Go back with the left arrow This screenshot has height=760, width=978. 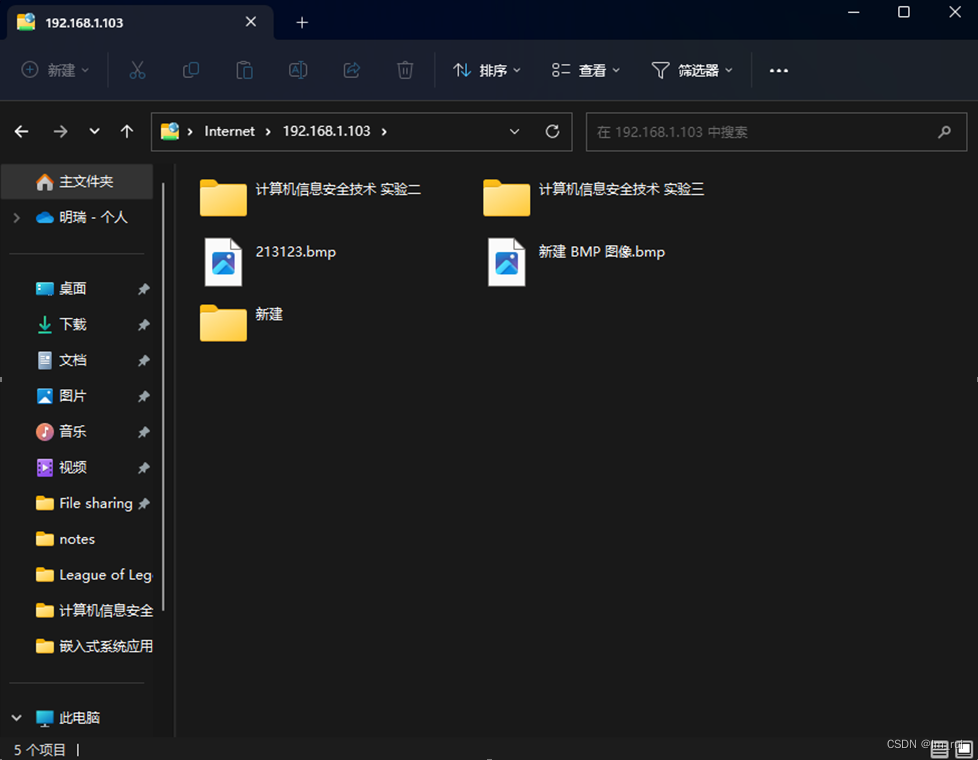pyautogui.click(x=22, y=131)
